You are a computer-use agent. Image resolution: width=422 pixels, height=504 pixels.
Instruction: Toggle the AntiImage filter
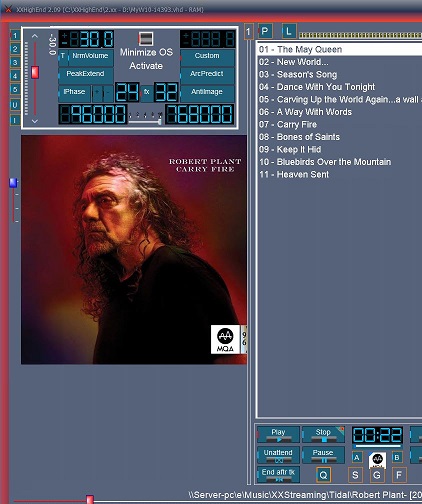tap(207, 92)
